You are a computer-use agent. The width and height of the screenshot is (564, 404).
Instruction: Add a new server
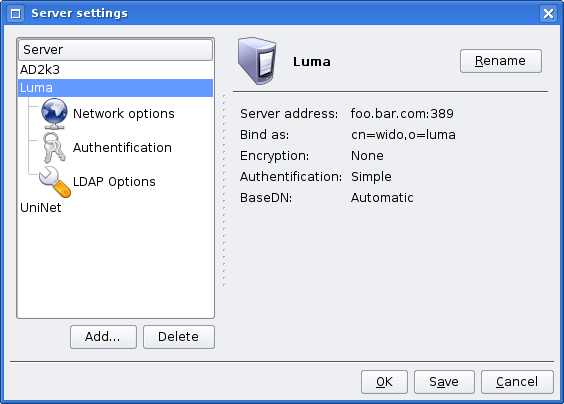pos(103,337)
